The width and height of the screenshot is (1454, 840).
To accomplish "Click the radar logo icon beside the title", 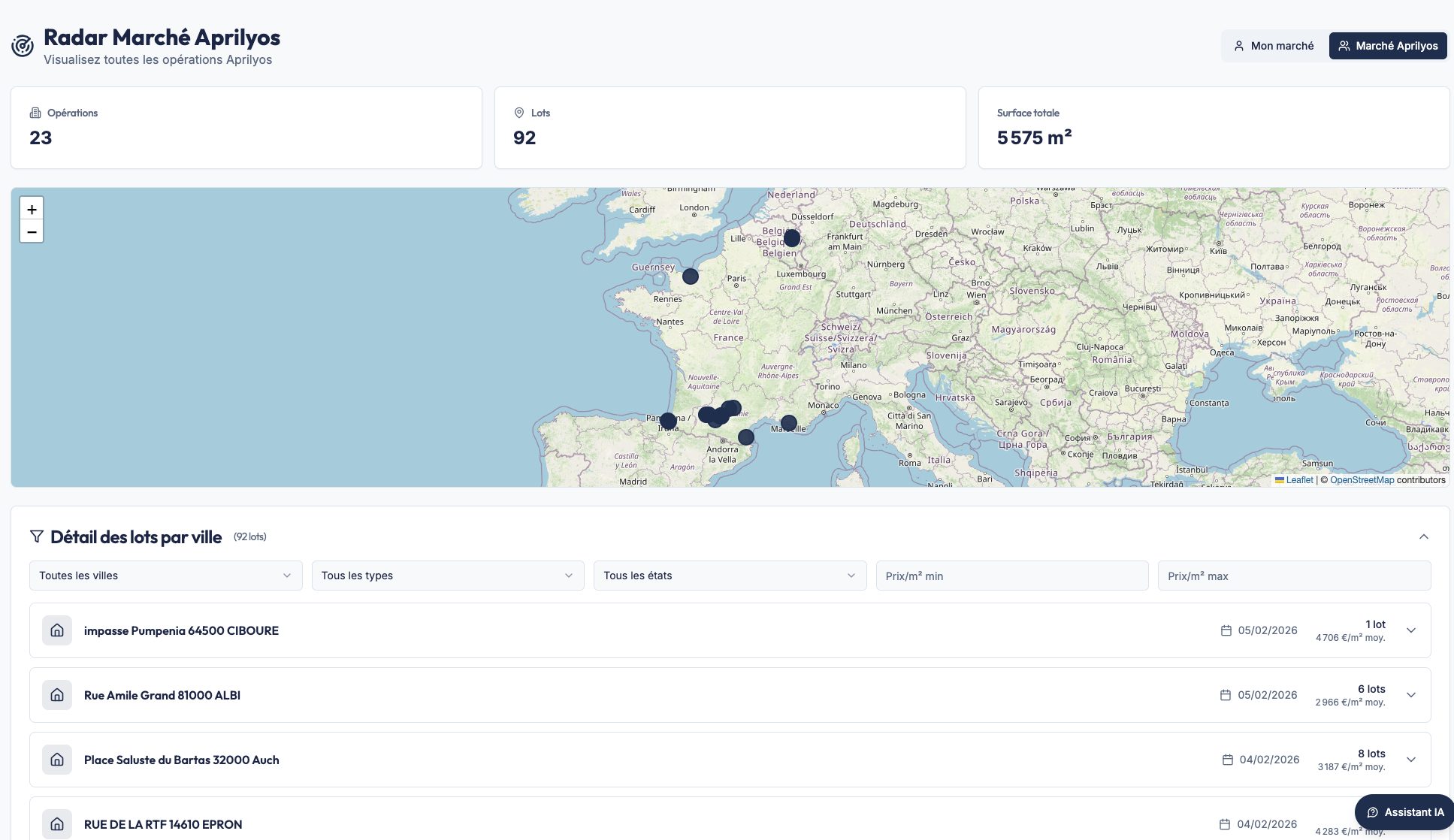I will pyautogui.click(x=23, y=46).
